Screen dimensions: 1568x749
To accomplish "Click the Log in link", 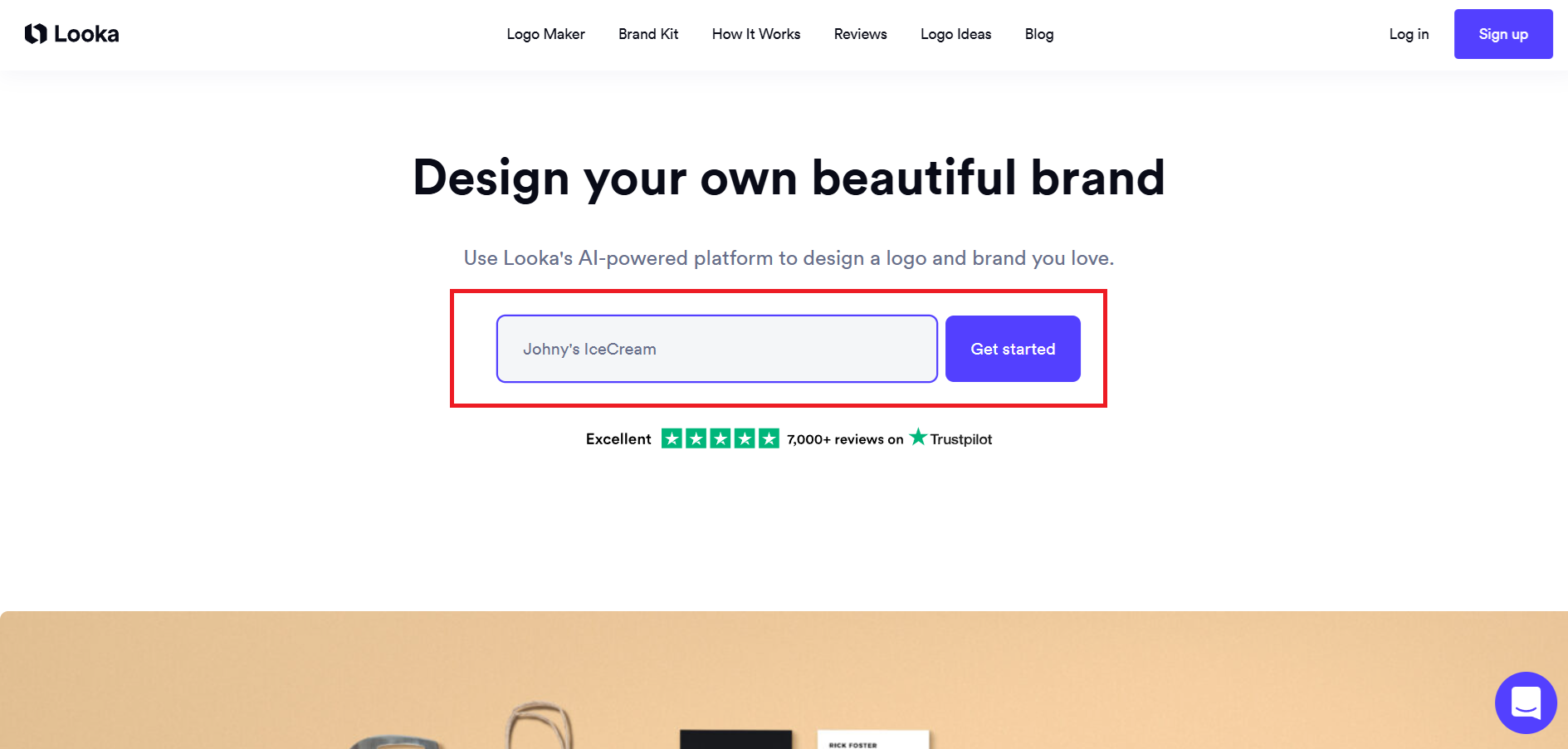I will point(1409,34).
